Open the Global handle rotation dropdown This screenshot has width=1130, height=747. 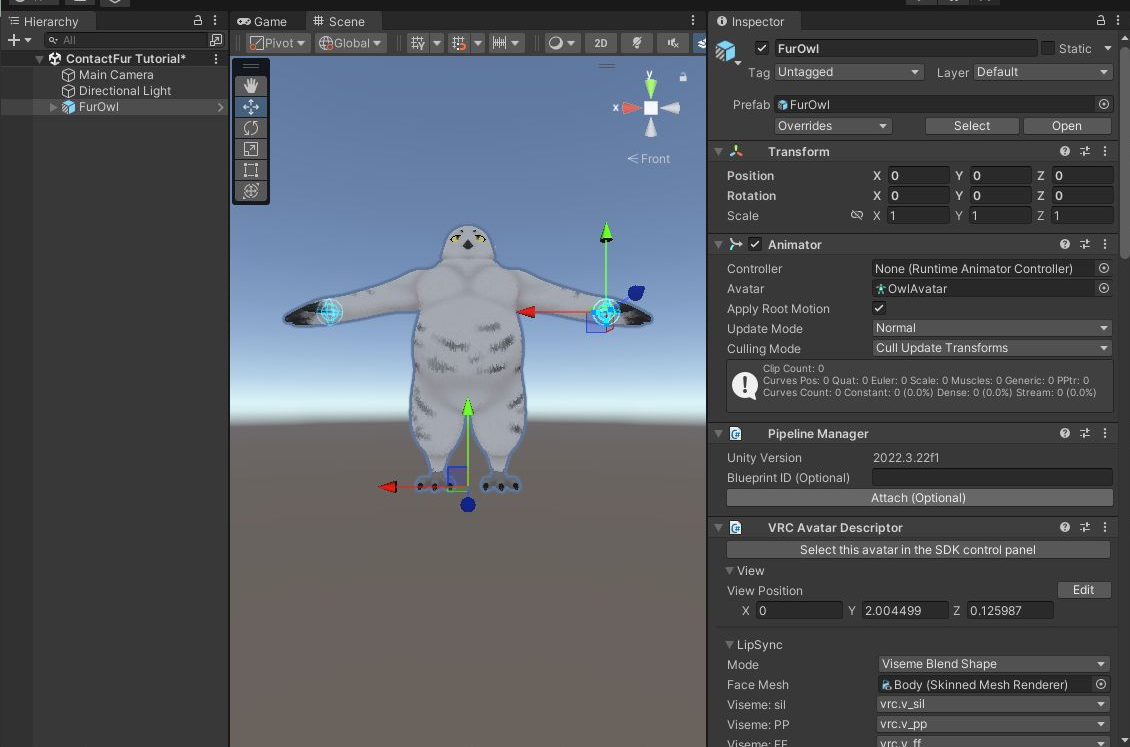350,43
